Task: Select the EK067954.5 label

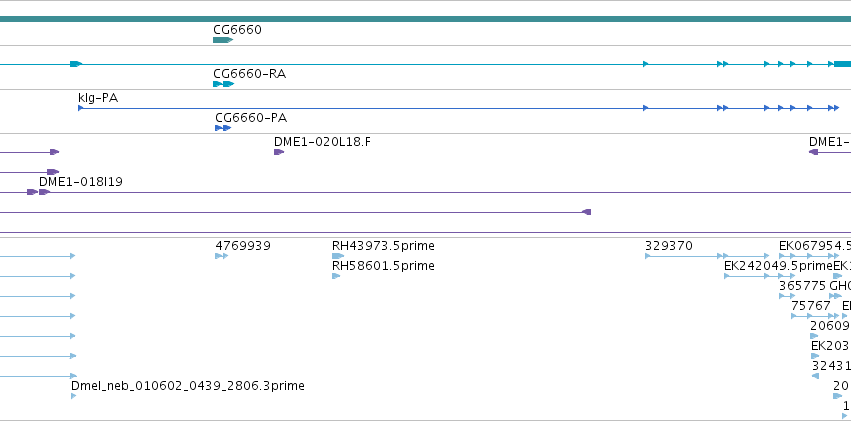Action: coord(815,246)
